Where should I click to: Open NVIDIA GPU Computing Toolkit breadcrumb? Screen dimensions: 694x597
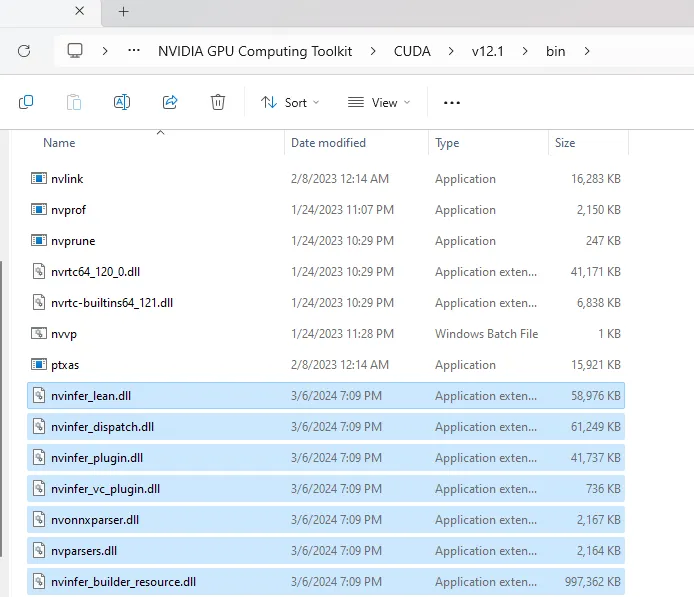pyautogui.click(x=255, y=51)
